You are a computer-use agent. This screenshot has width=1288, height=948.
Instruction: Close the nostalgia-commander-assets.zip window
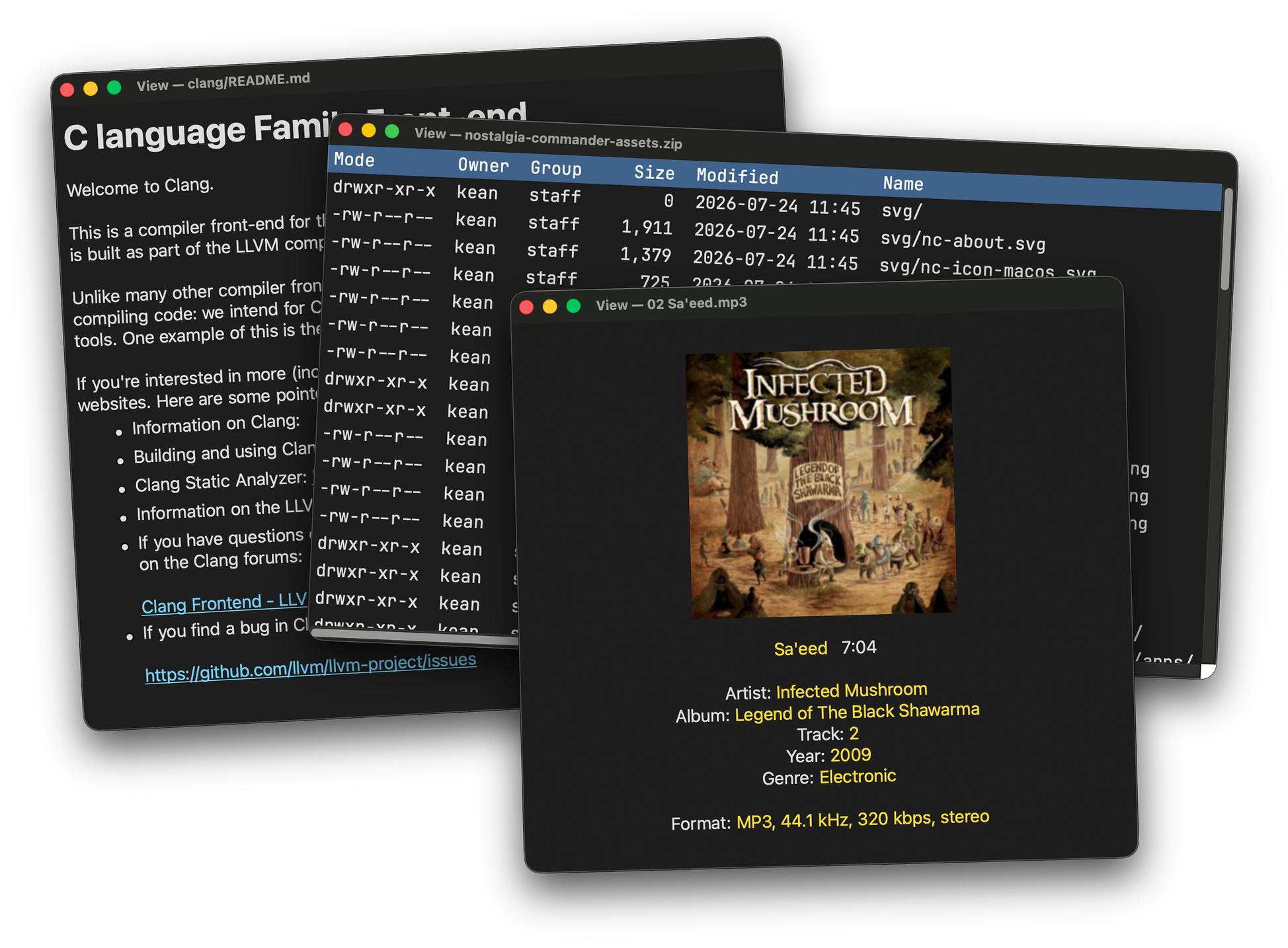344,129
